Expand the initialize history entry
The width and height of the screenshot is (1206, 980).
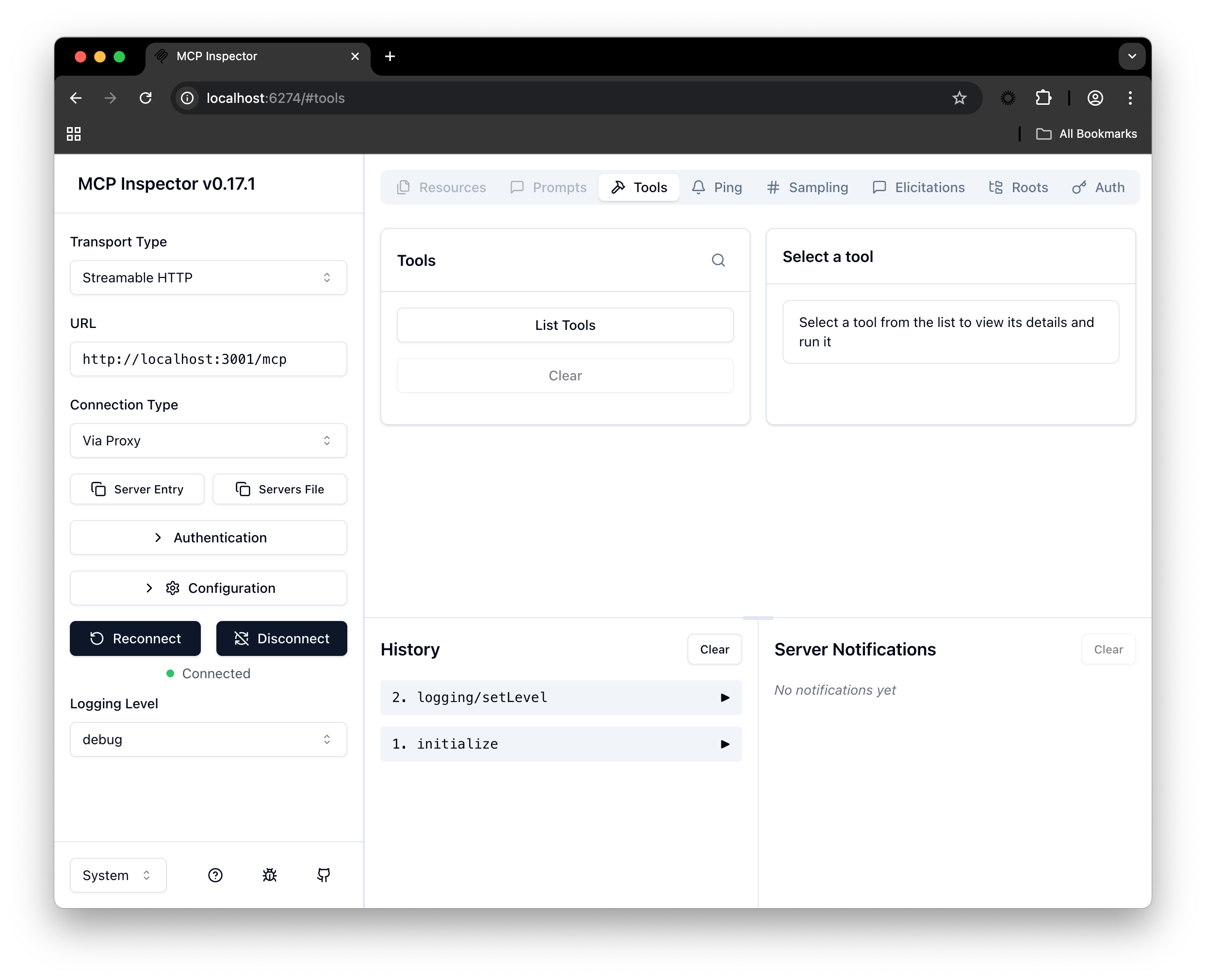(561, 744)
